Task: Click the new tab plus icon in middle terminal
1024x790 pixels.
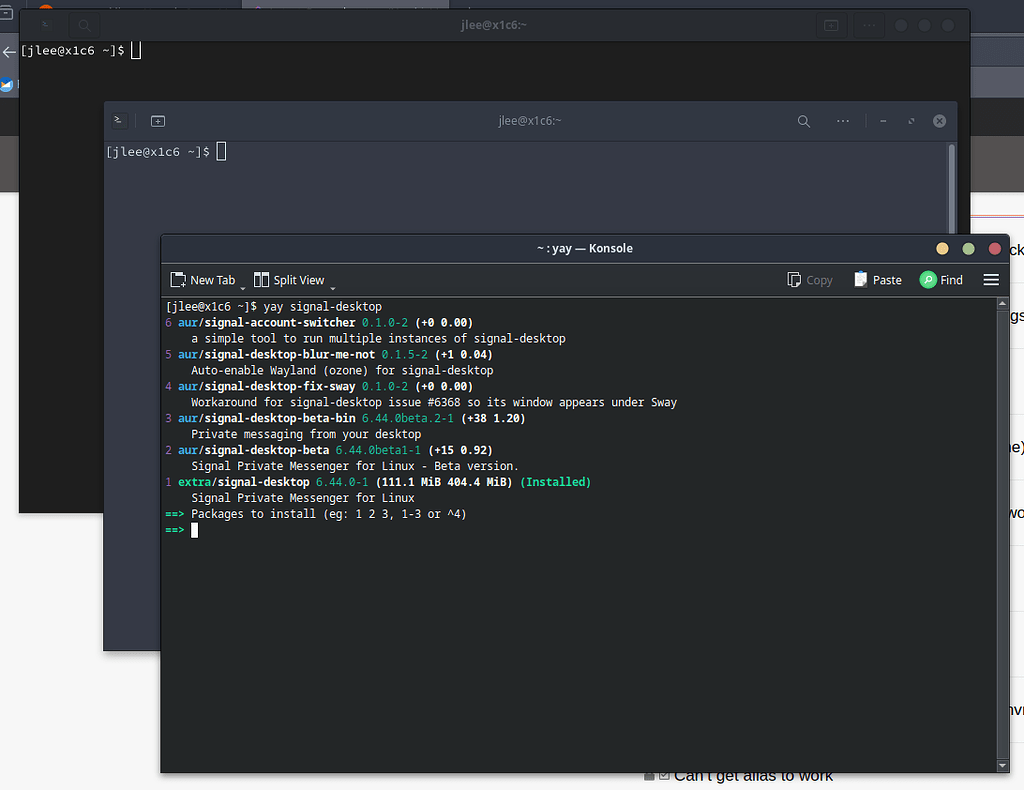Action: pyautogui.click(x=157, y=120)
